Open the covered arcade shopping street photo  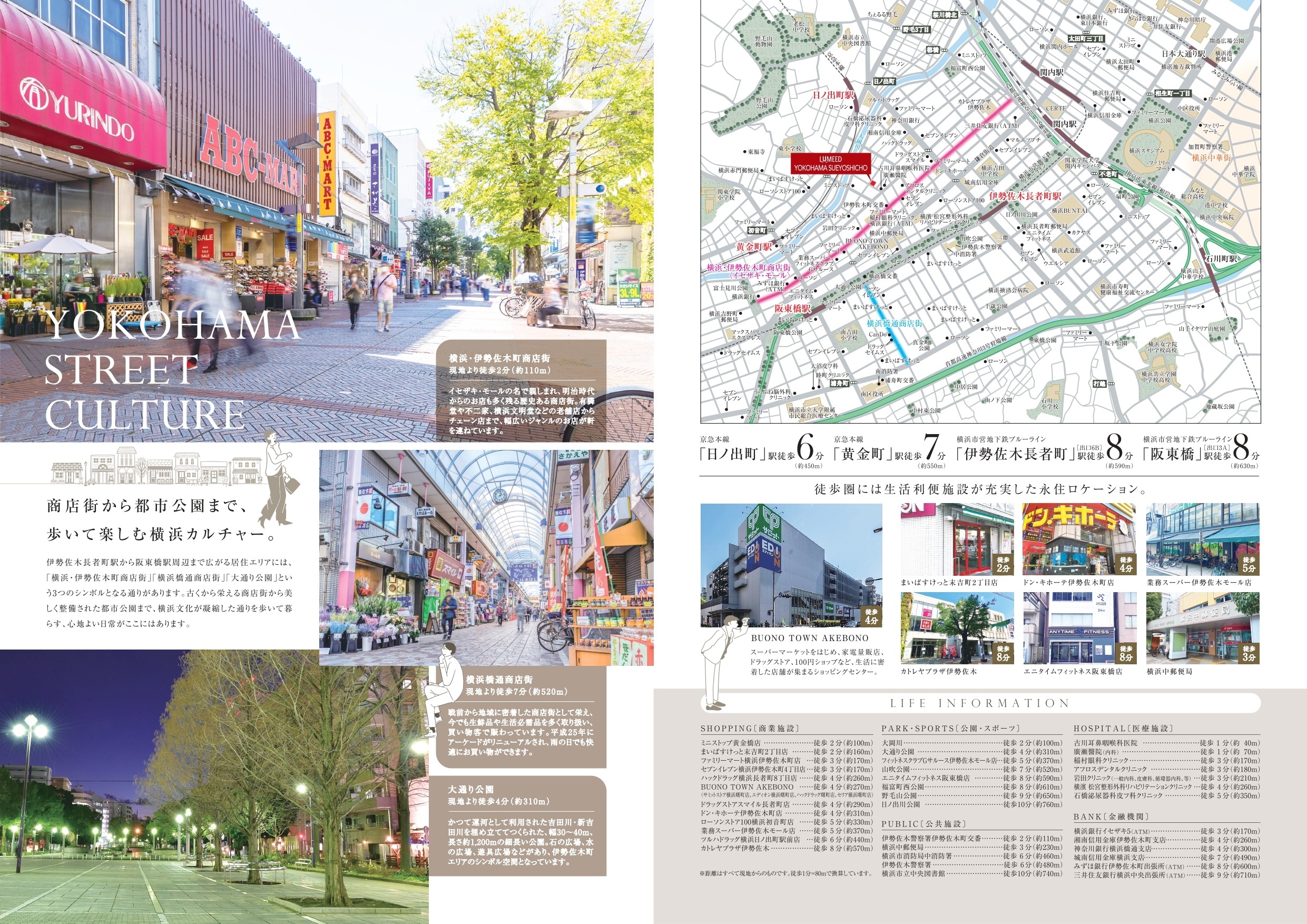pyautogui.click(x=486, y=557)
